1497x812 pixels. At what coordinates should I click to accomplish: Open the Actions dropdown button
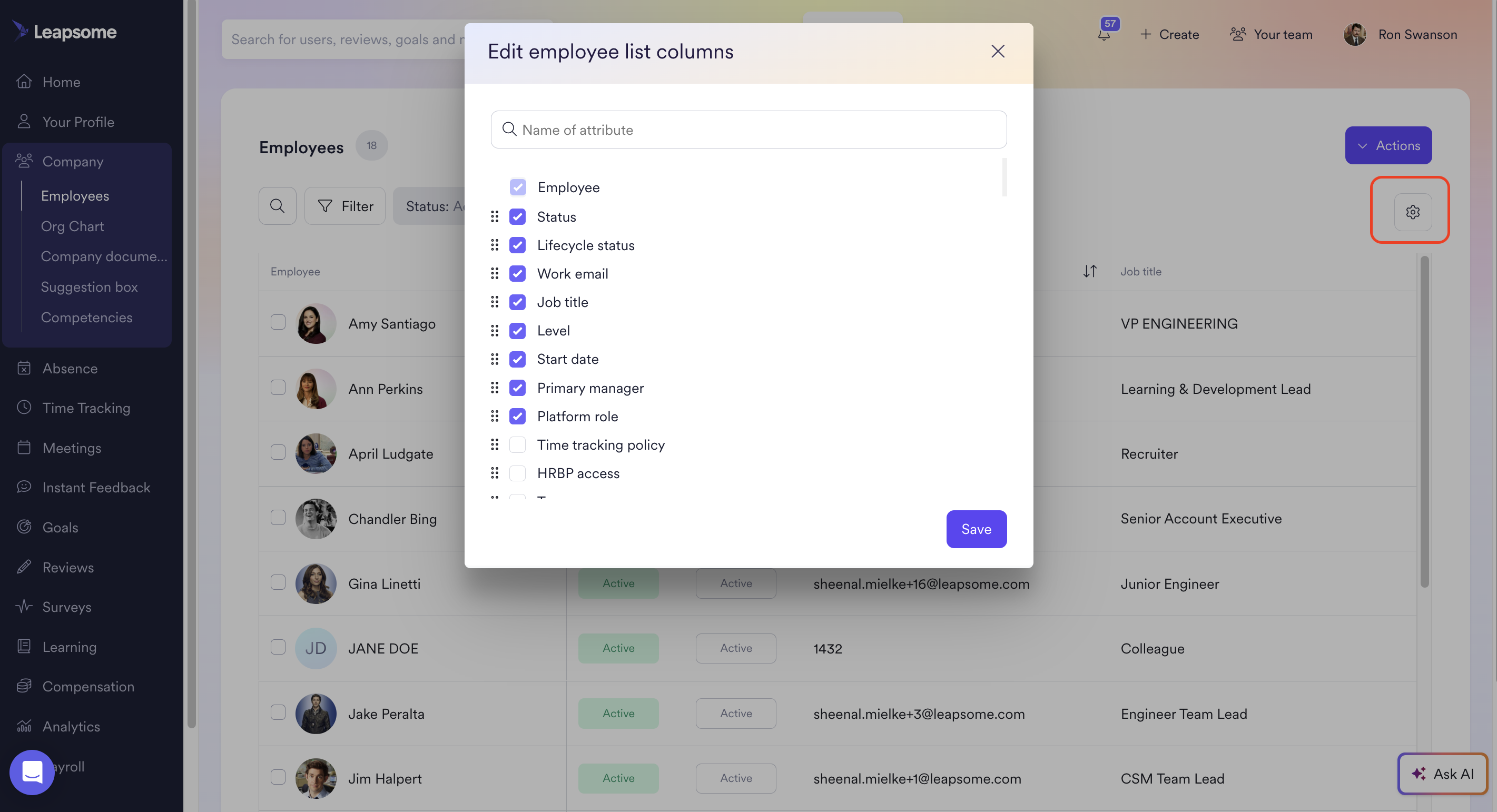click(x=1388, y=145)
